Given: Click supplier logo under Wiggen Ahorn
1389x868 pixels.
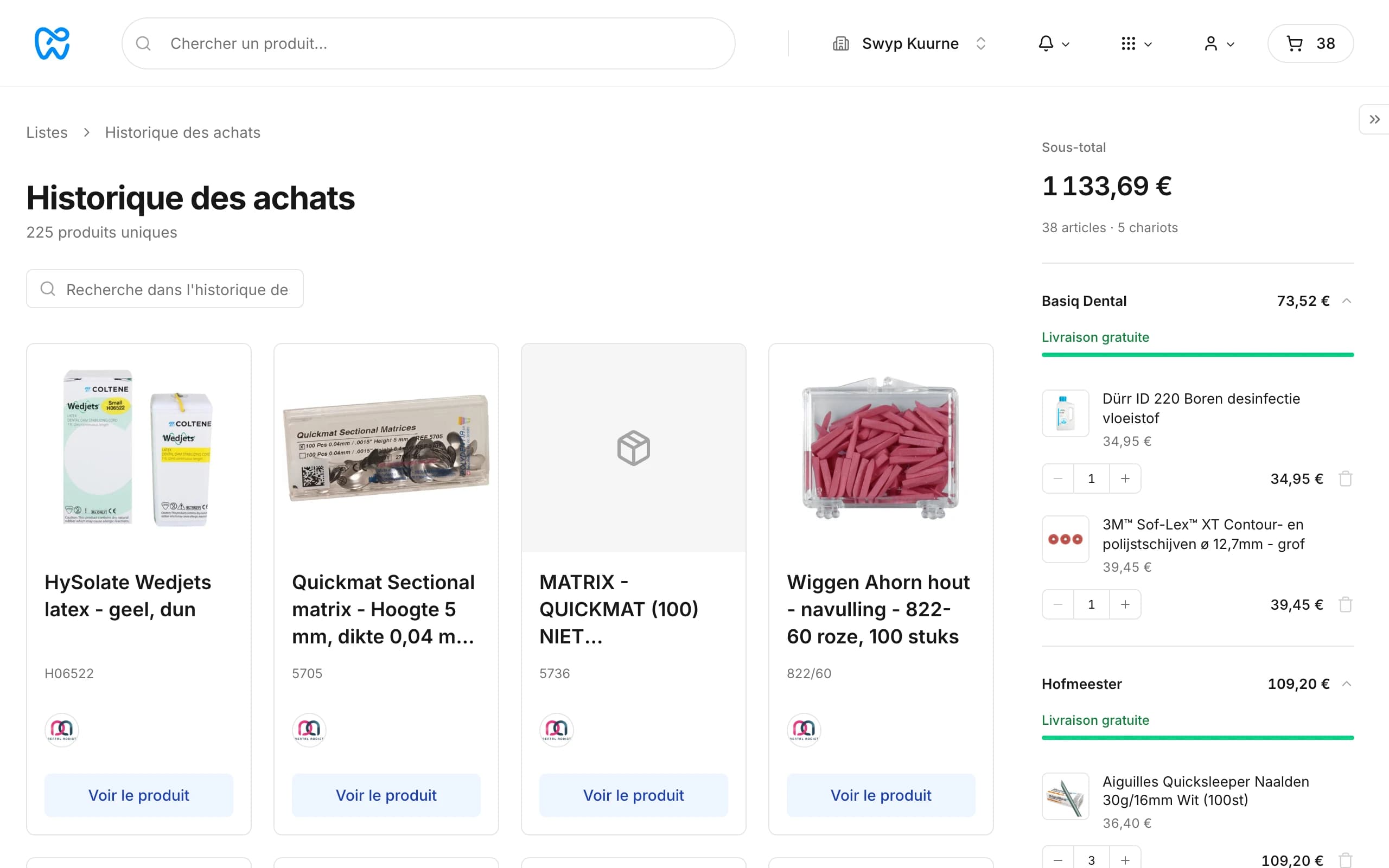Looking at the screenshot, I should 804,730.
